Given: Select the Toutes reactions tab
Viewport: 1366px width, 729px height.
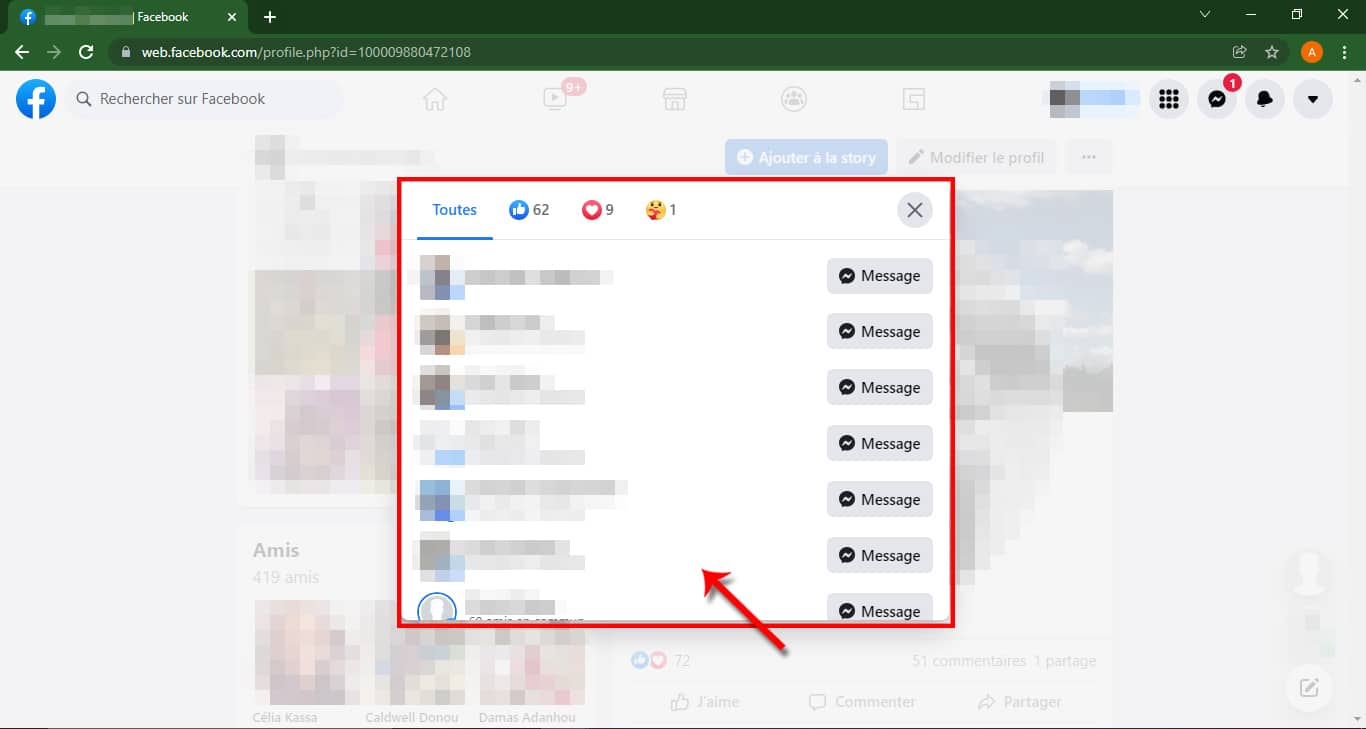Looking at the screenshot, I should [455, 210].
